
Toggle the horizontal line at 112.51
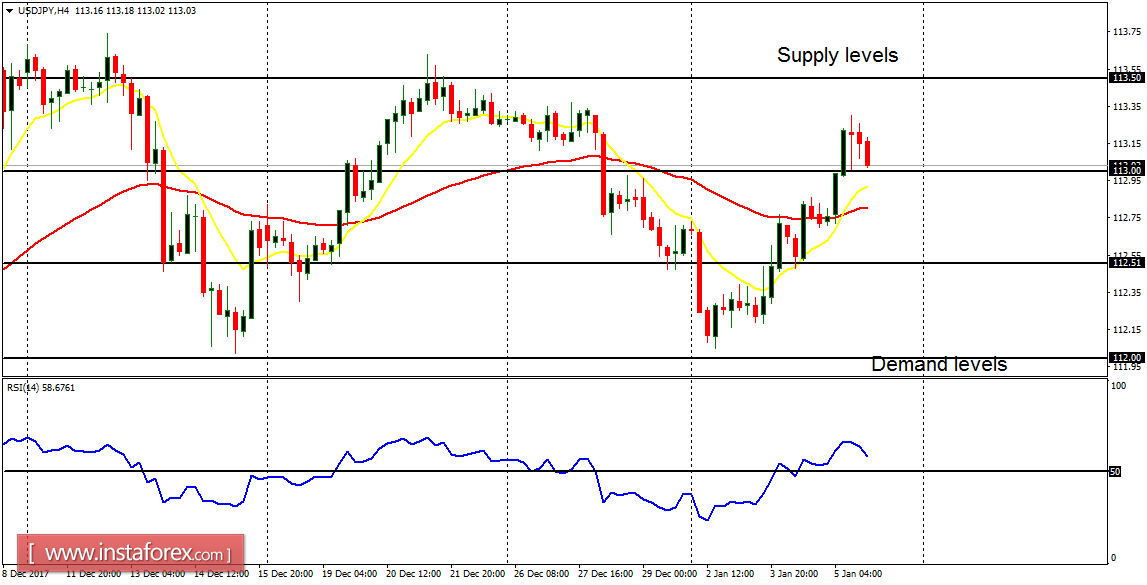click(500, 264)
